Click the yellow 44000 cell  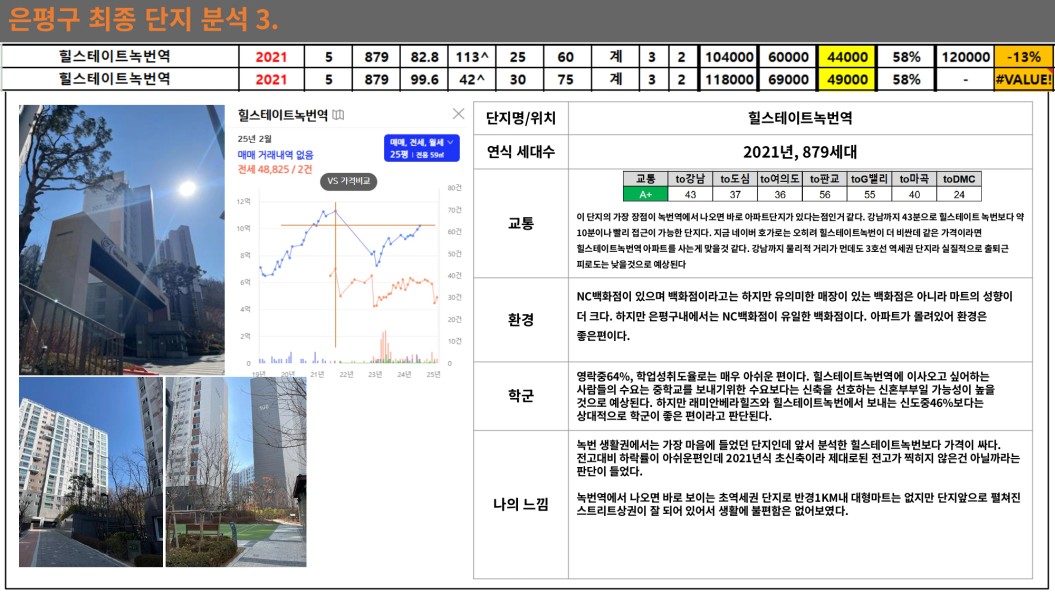coord(847,57)
